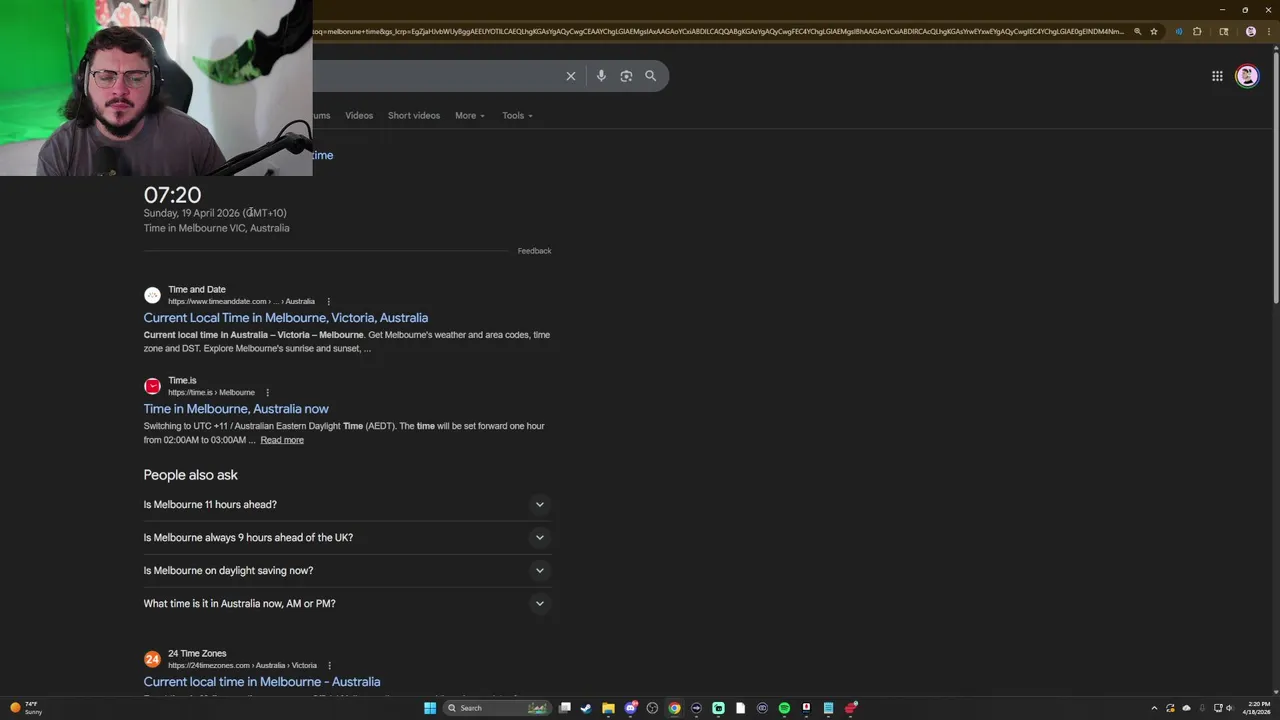The width and height of the screenshot is (1280, 720).
Task: Click "Time in Melbourne VIC, Australia" text
Action: pos(216,228)
